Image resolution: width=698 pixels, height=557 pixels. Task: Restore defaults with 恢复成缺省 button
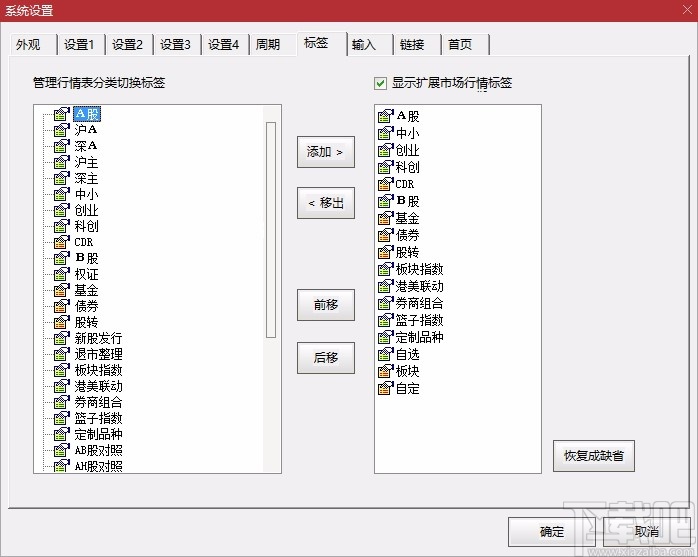point(594,456)
